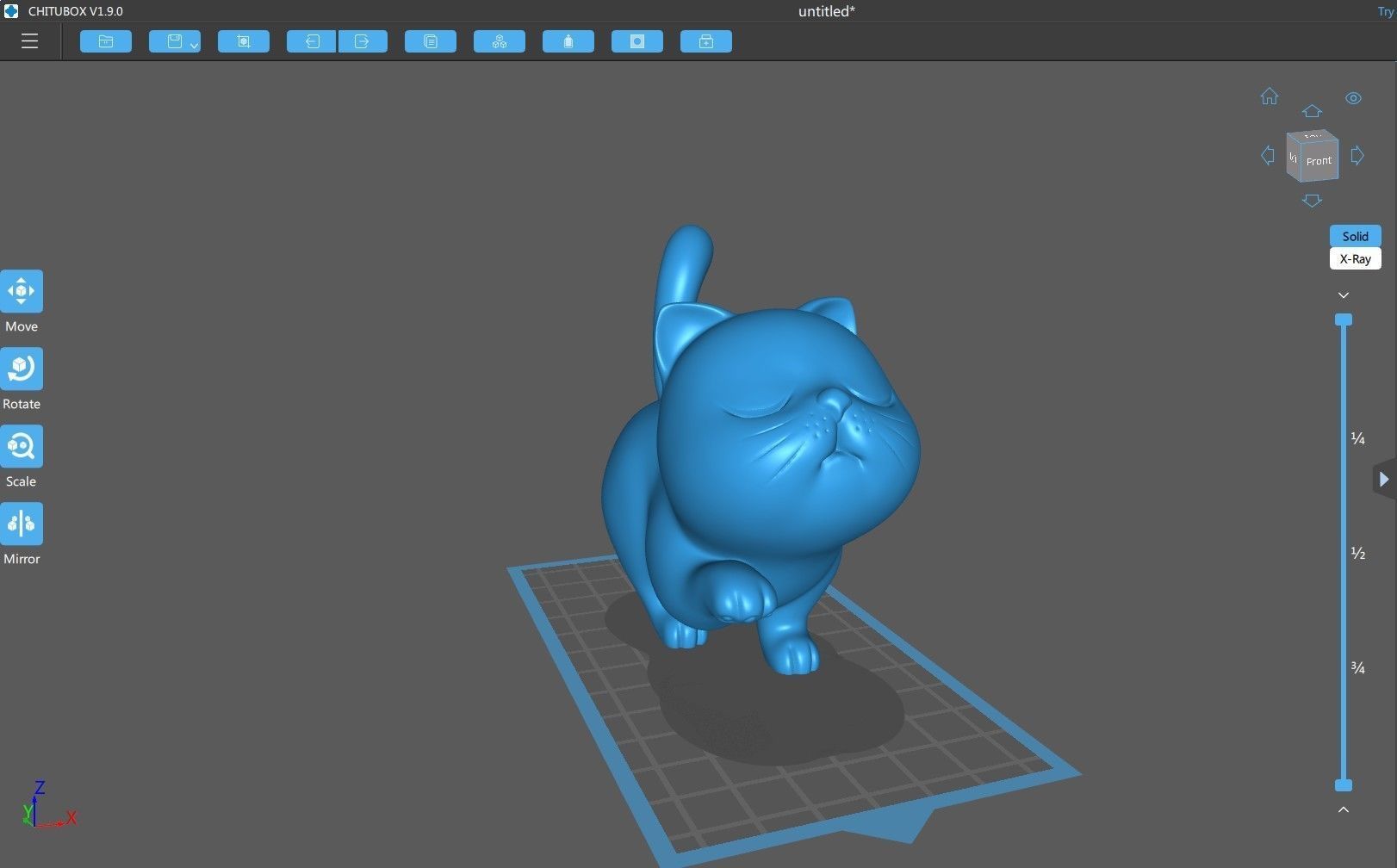Switch to Solid render mode

(x=1355, y=236)
